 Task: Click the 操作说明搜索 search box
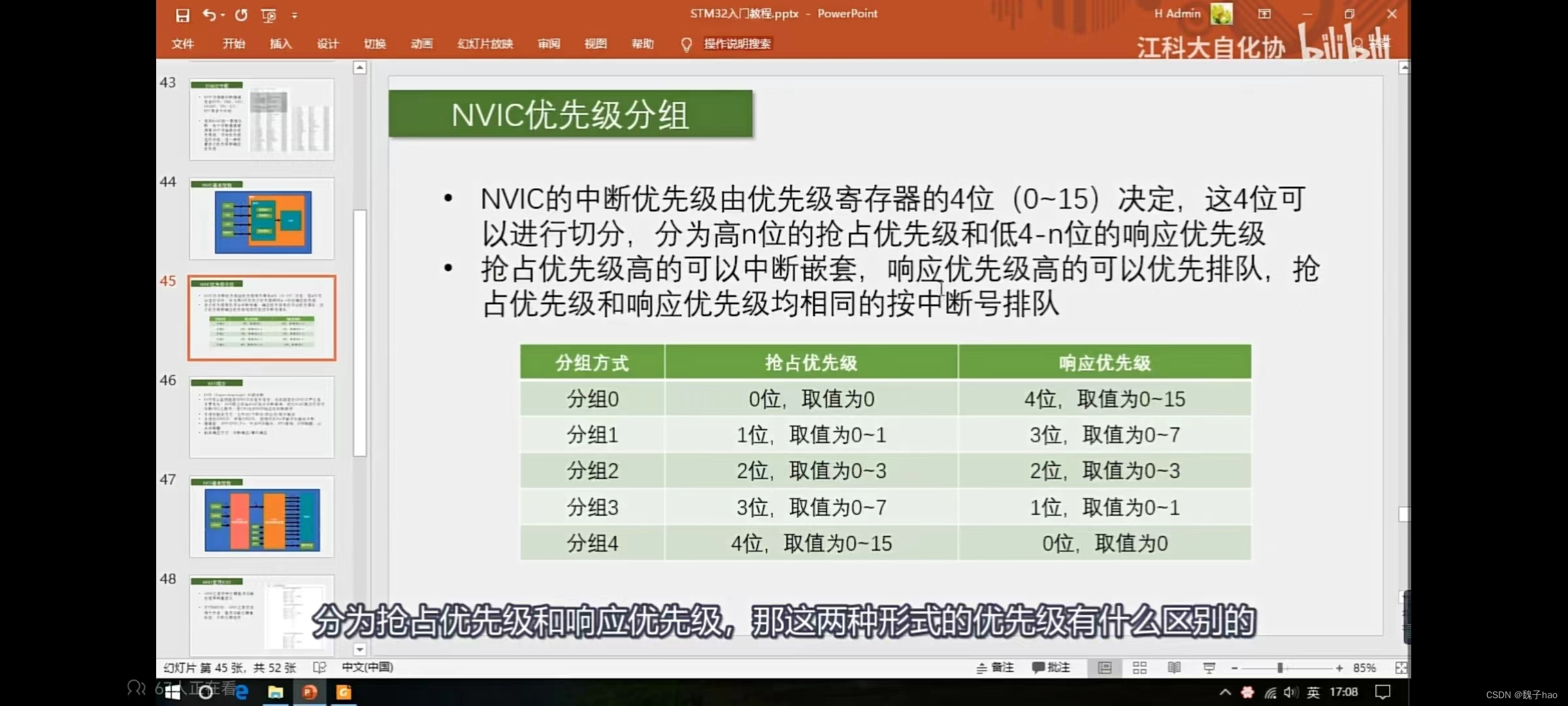tap(737, 44)
